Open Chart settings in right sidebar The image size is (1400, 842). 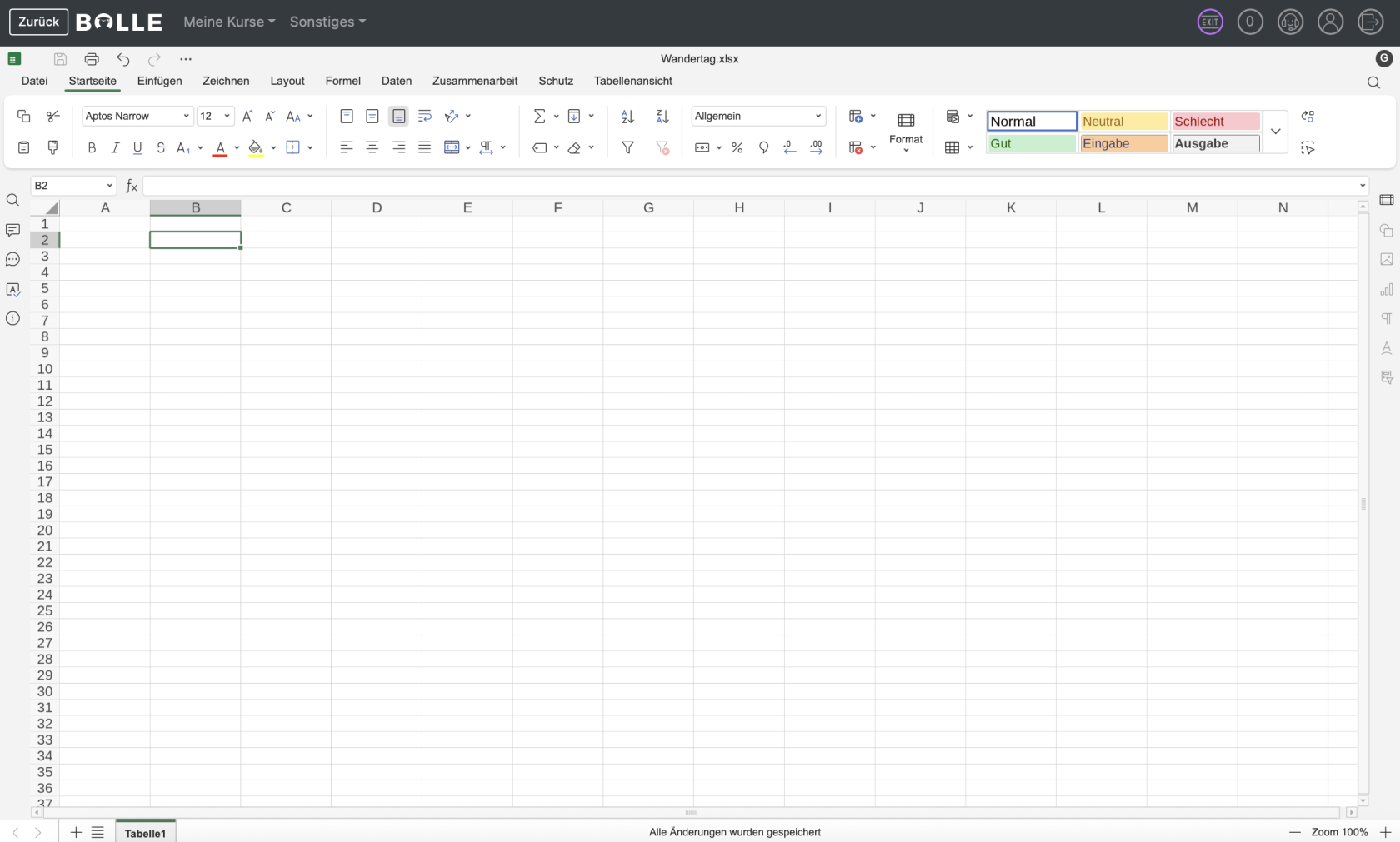pyautogui.click(x=1387, y=289)
